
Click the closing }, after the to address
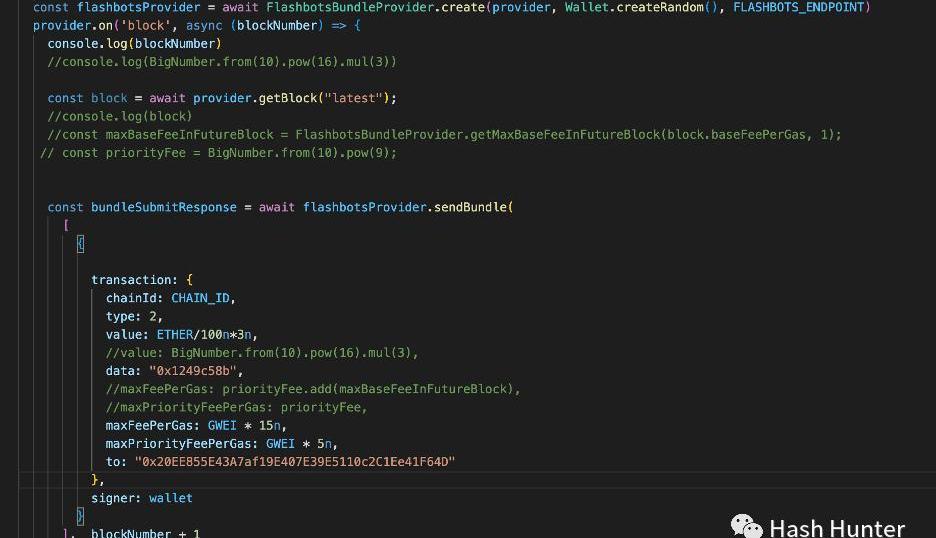97,479
